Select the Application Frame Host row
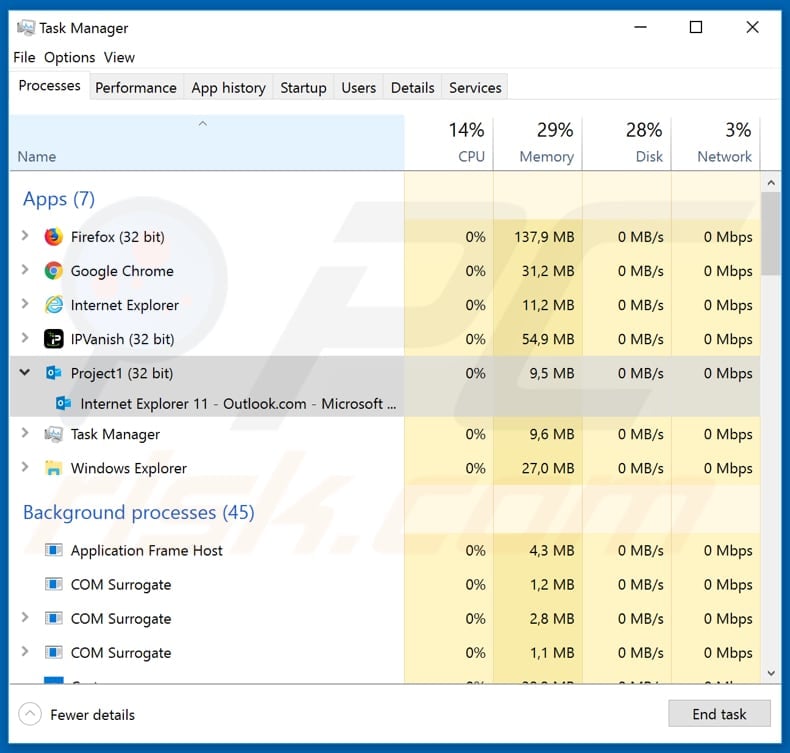790x753 pixels. click(x=385, y=550)
